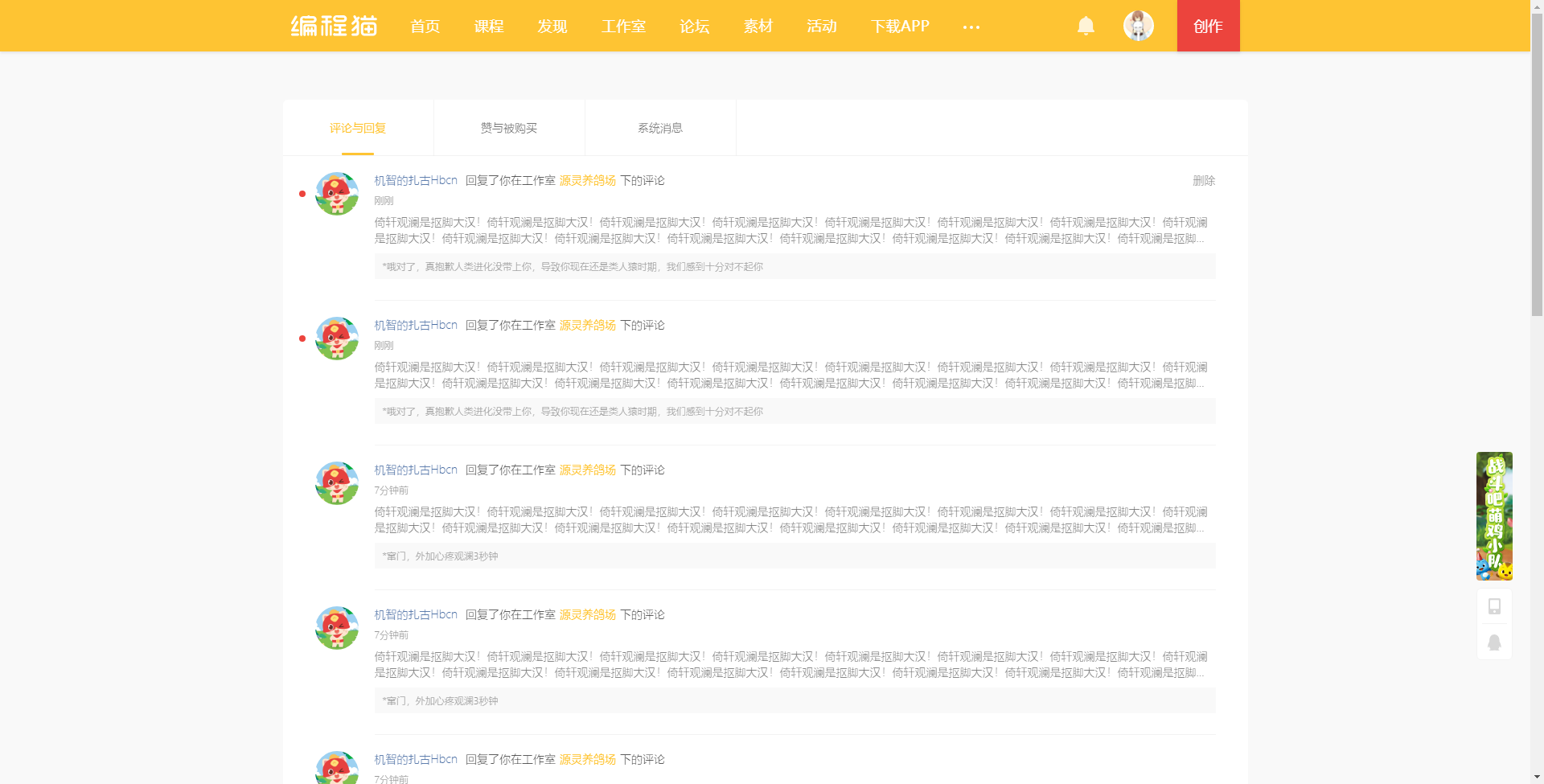Click commenter avatar in second unread comment
This screenshot has height=784, width=1544.
[337, 339]
